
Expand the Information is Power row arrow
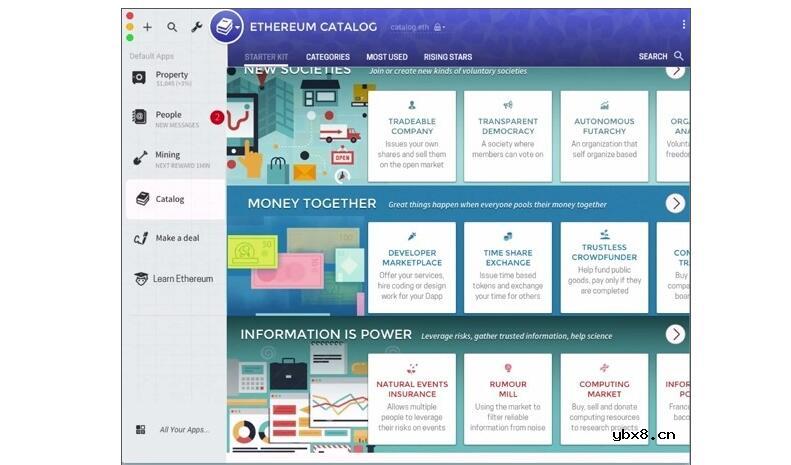676,334
